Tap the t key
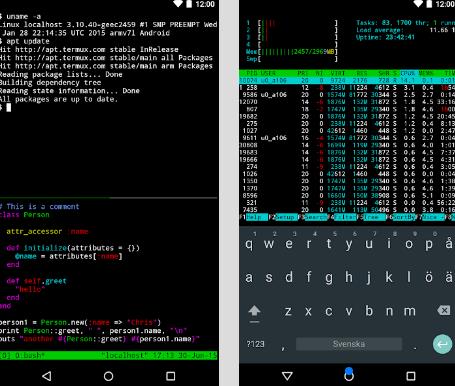The width and height of the screenshot is (455, 386). coord(329,244)
